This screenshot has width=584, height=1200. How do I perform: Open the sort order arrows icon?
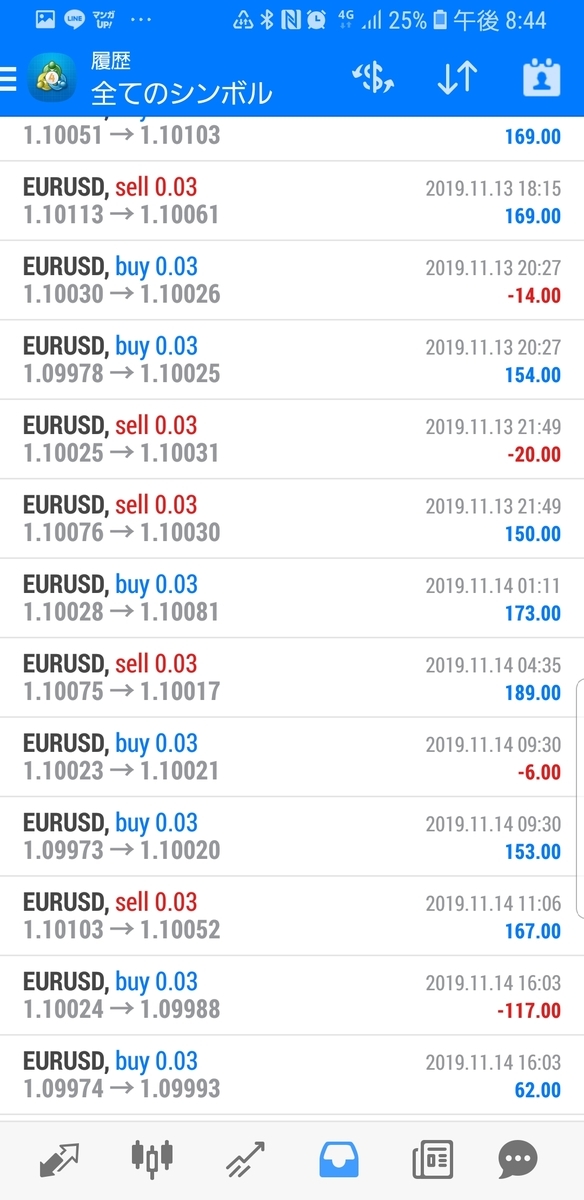coord(457,79)
